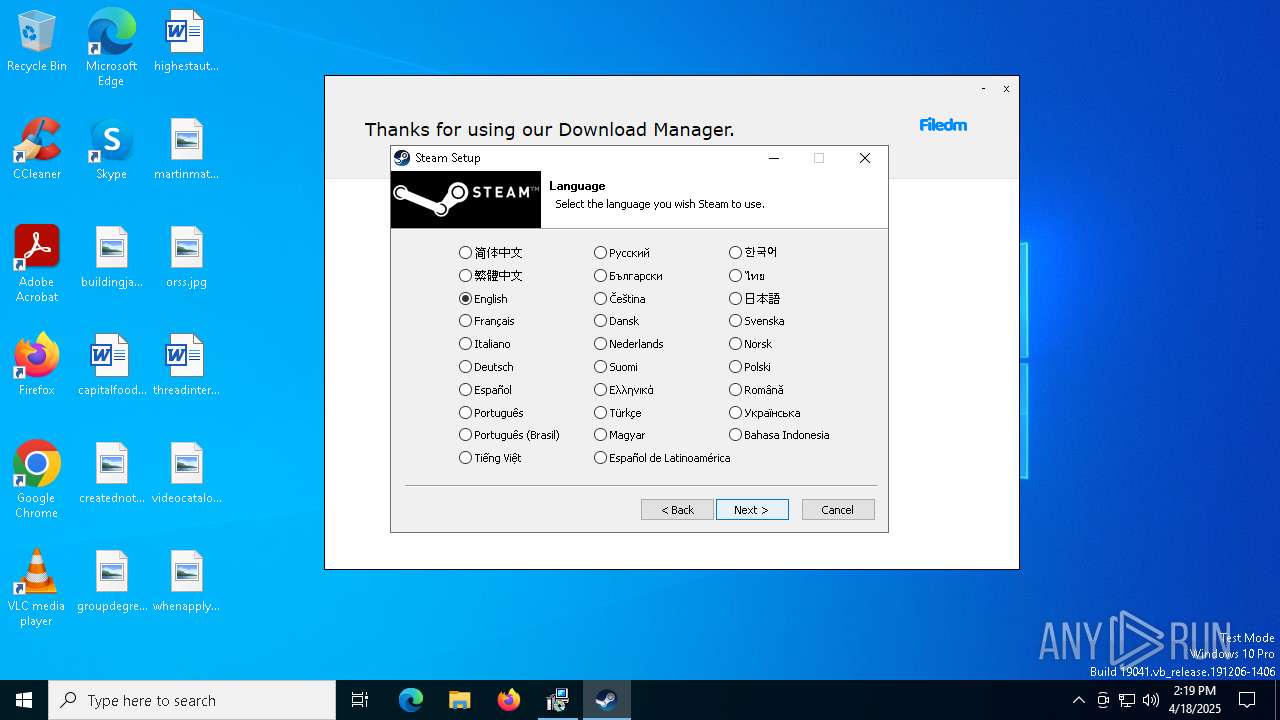1280x720 pixels.
Task: Open VLC media player desktop shortcut
Action: pos(37,588)
